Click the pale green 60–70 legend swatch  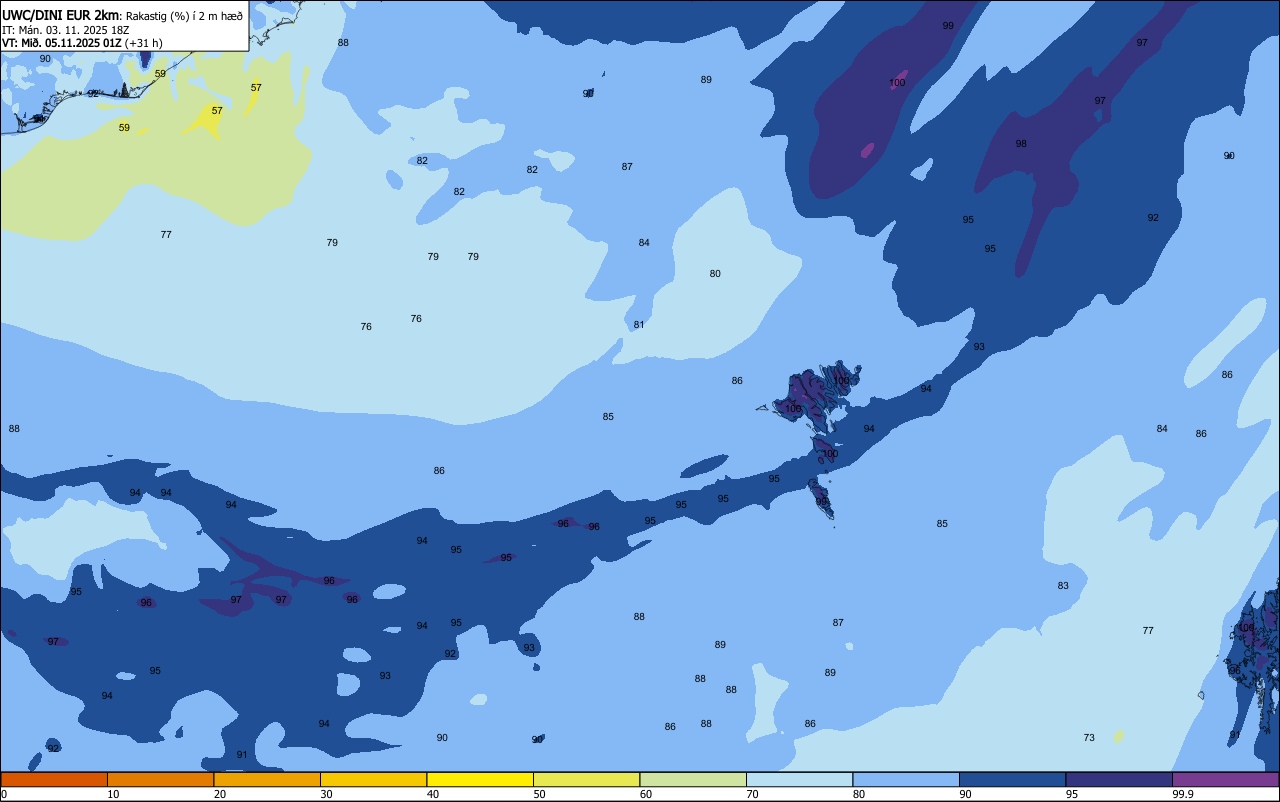[693, 779]
